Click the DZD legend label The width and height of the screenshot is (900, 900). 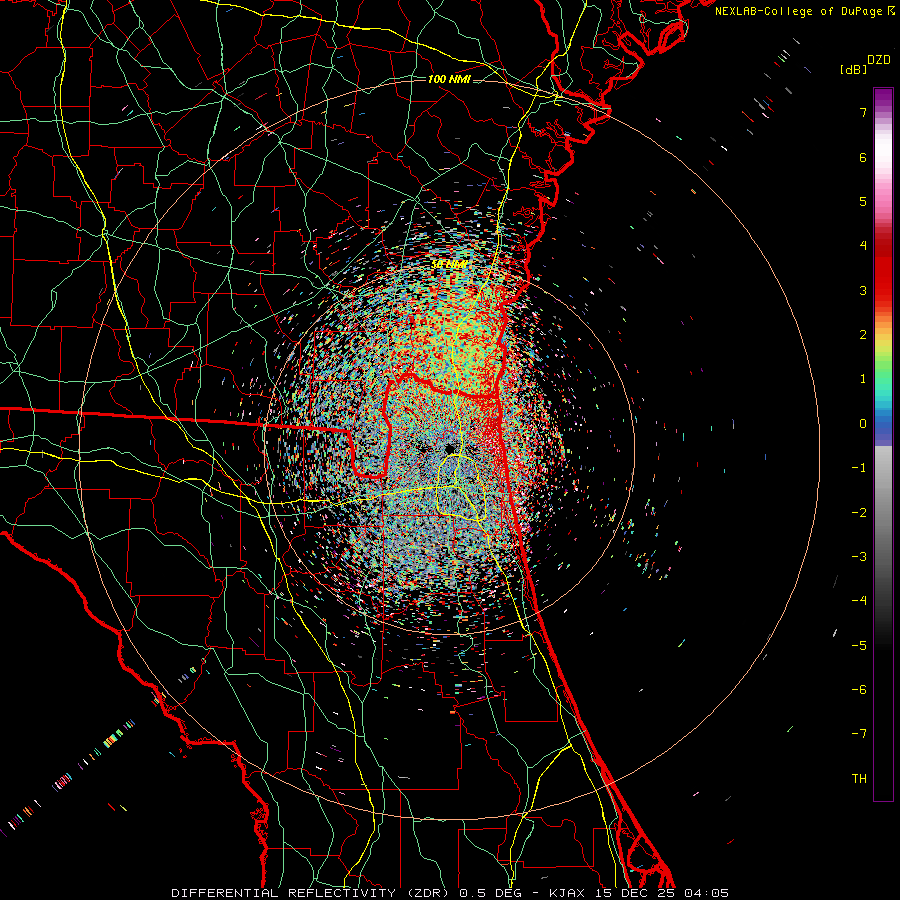879,60
